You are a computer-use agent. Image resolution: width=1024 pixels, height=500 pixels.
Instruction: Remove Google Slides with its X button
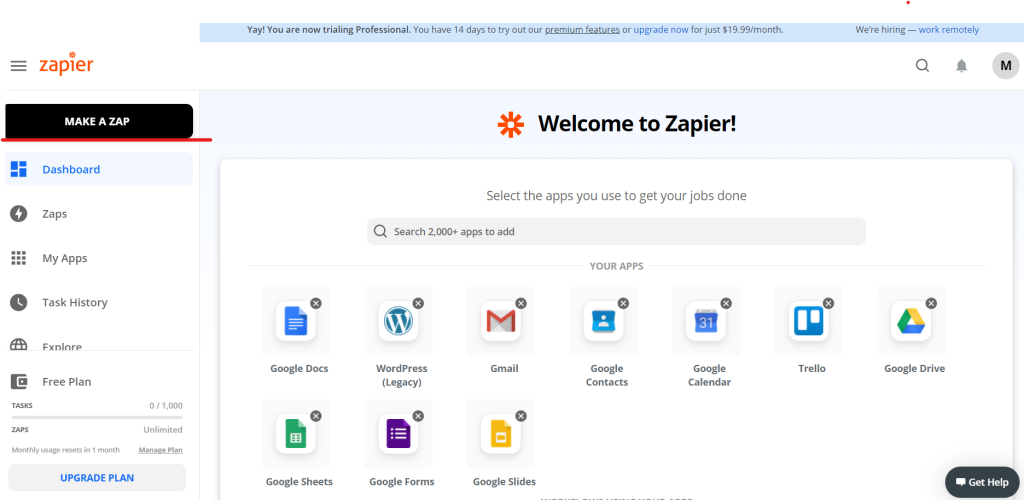click(x=521, y=416)
